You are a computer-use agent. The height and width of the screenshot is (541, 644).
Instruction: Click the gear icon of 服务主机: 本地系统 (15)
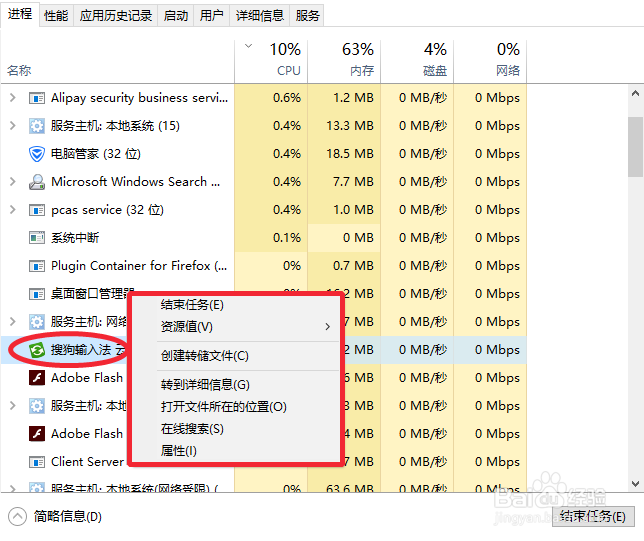tap(37, 126)
